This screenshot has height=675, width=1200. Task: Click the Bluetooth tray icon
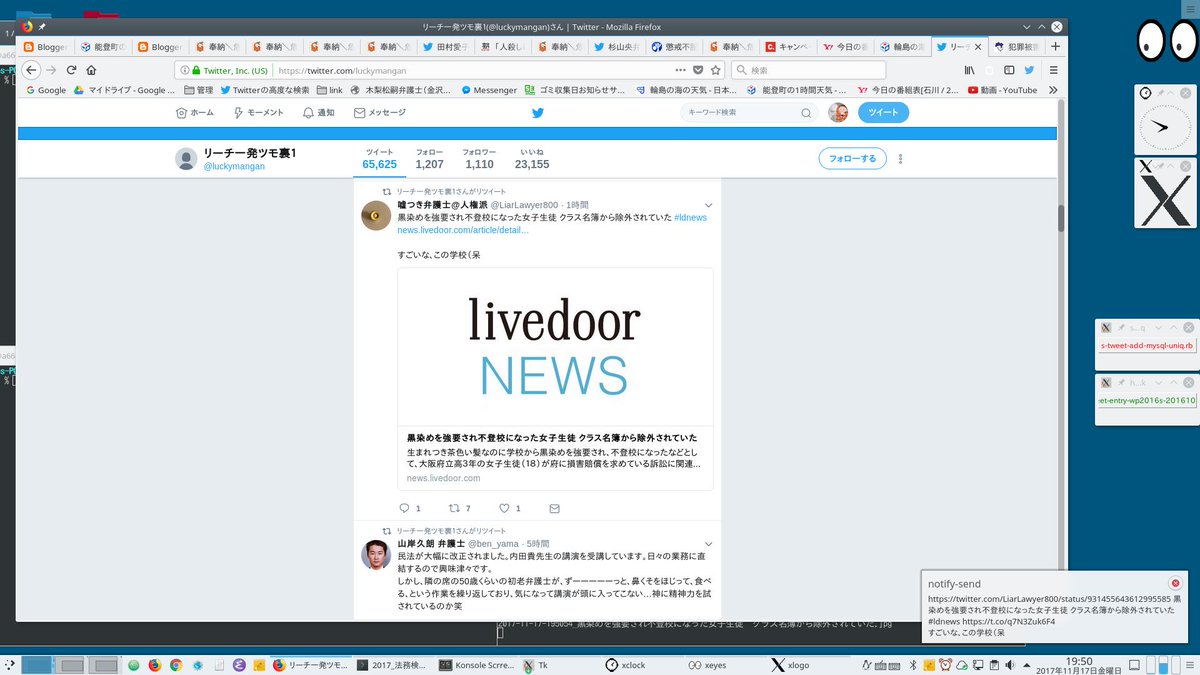[x=911, y=664]
